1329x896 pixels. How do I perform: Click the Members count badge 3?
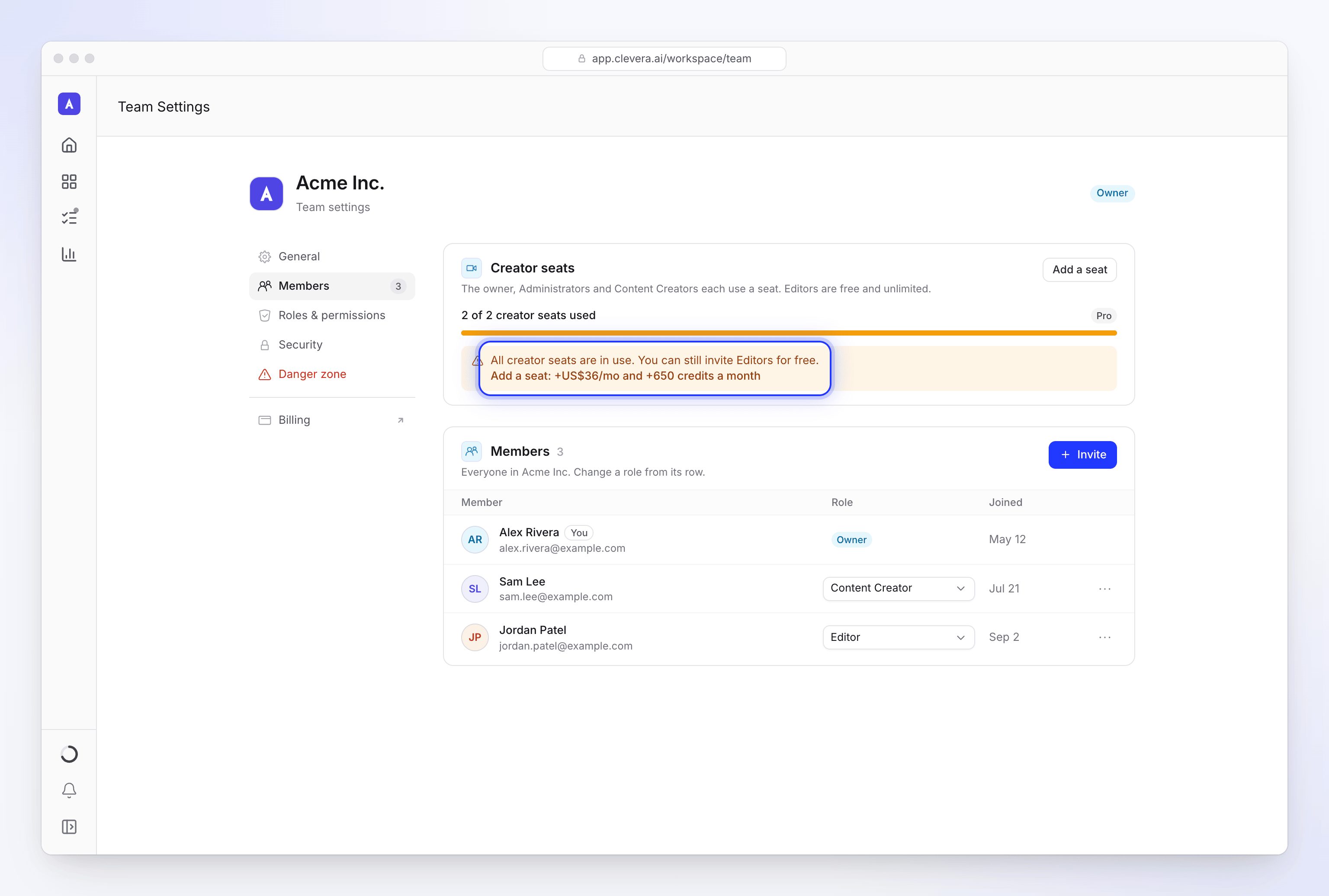[398, 286]
